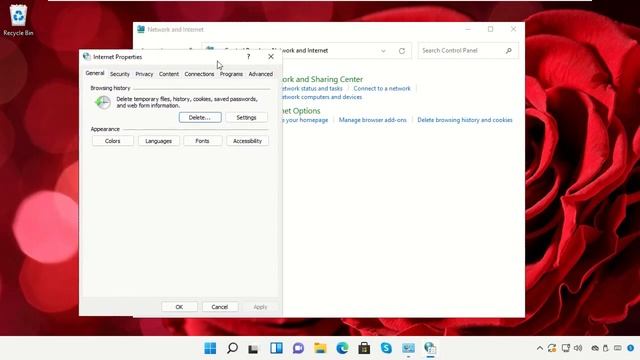Open browsing history Settings button
Viewport: 640px width, 360px height.
(247, 118)
